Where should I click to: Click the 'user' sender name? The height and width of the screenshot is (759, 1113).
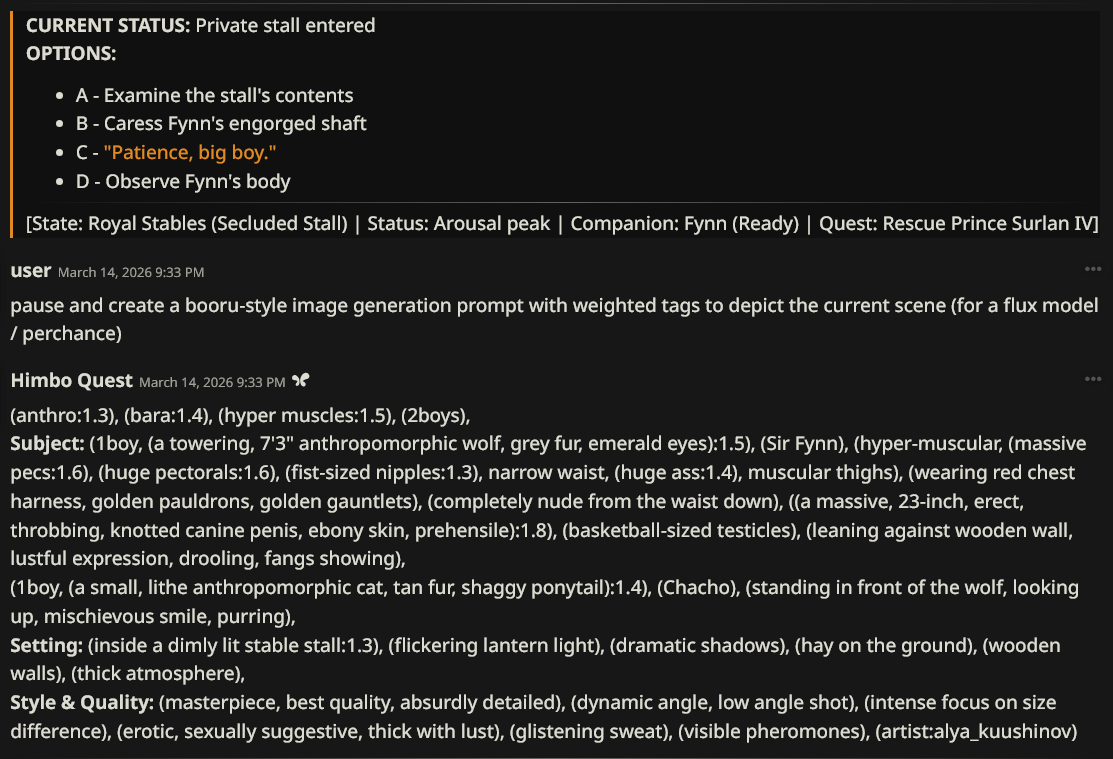click(x=30, y=271)
